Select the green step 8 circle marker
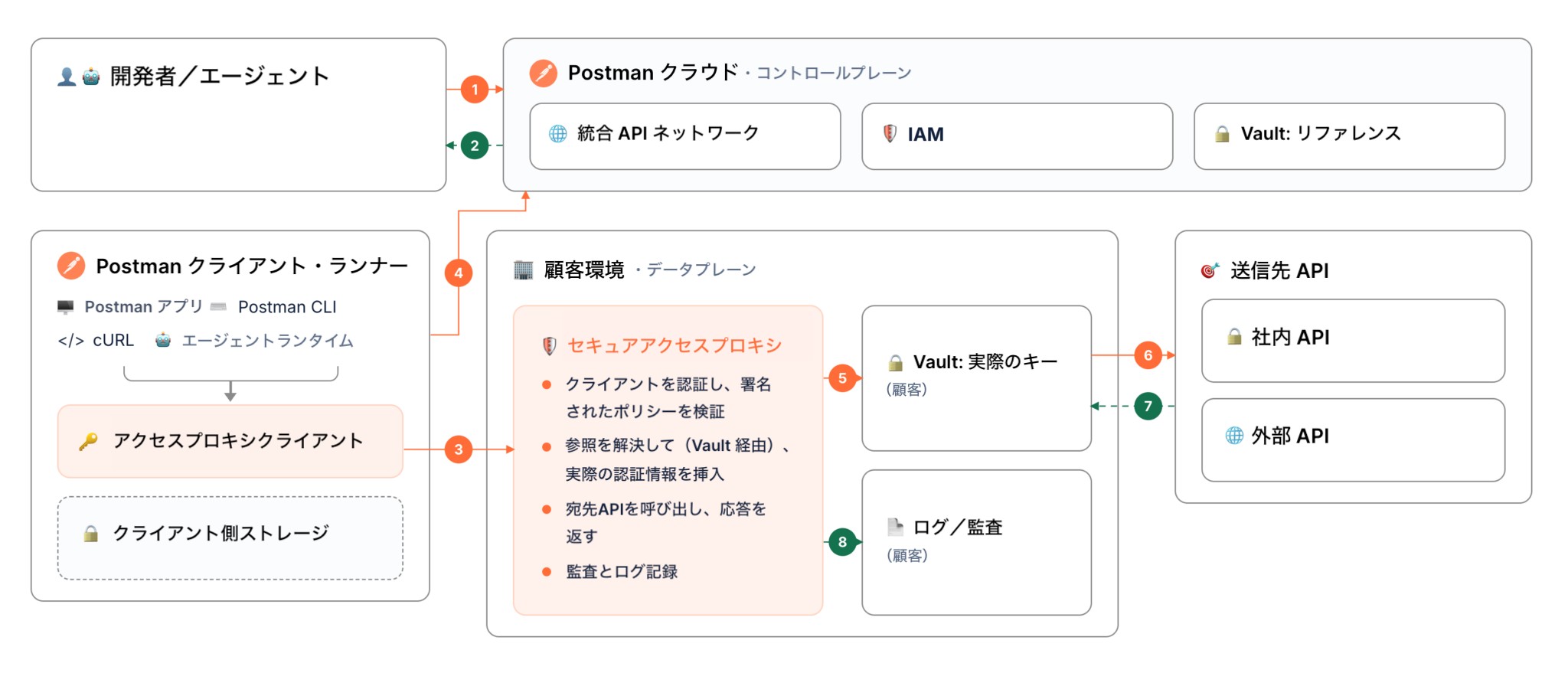 click(842, 542)
